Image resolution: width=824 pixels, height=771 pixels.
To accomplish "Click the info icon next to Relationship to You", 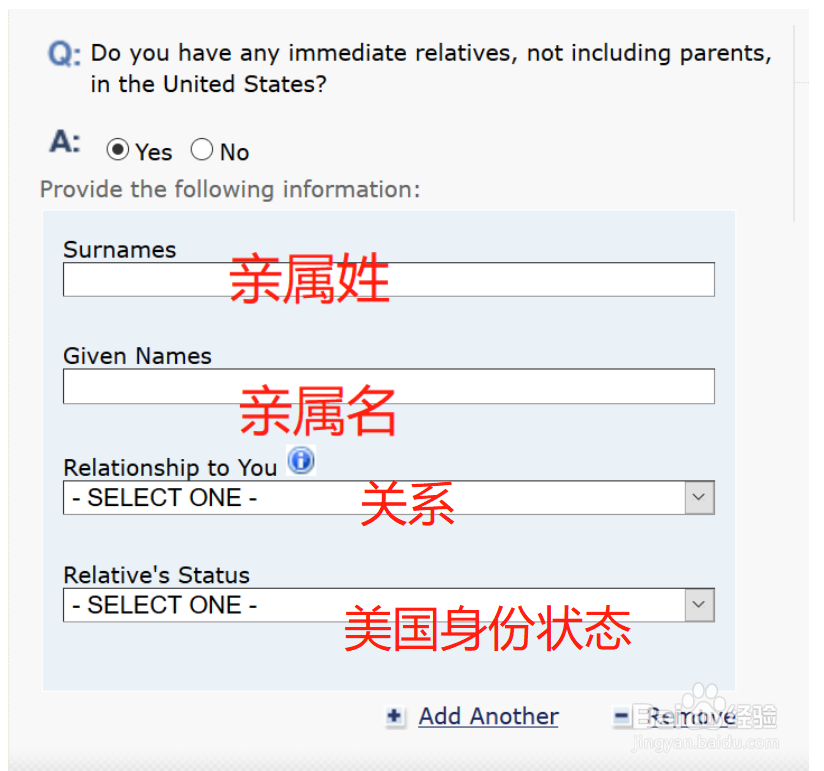I will click(300, 461).
